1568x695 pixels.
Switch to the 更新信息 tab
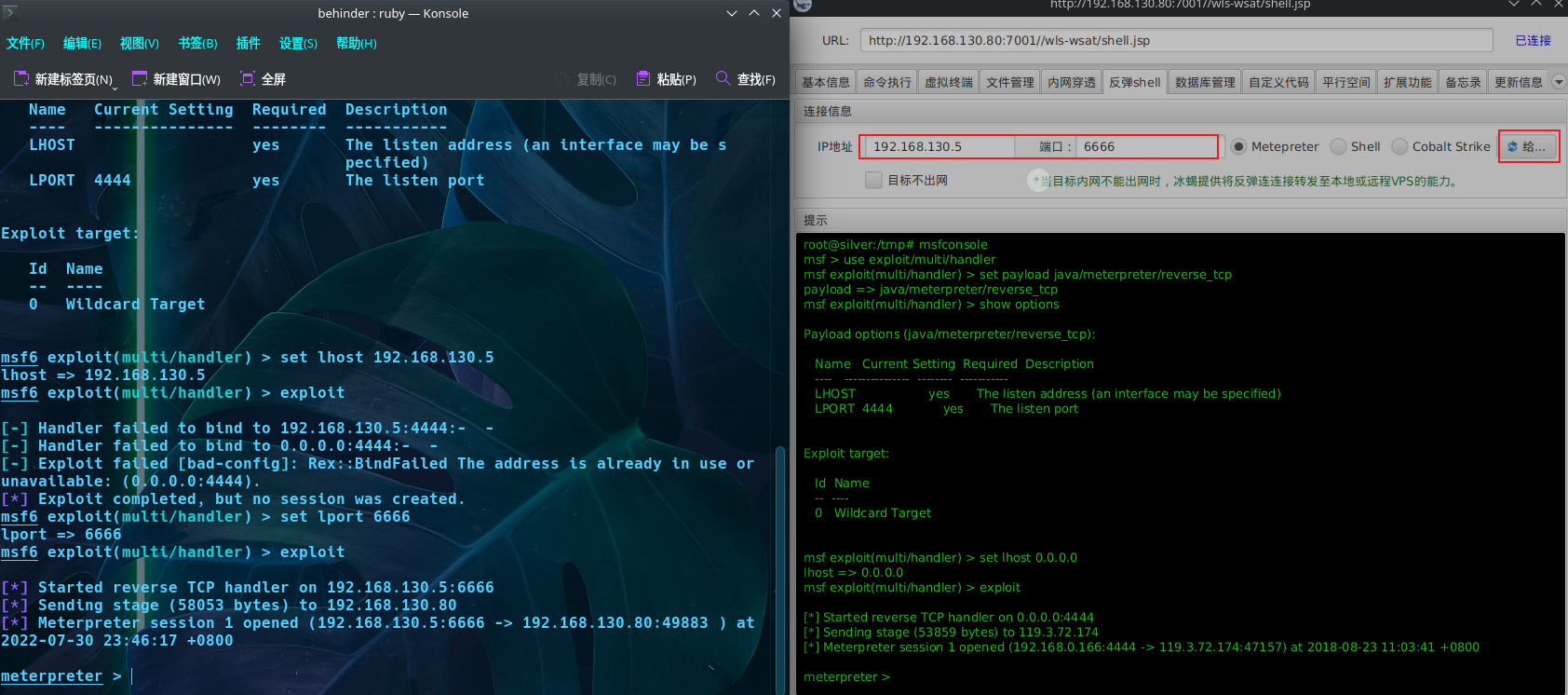click(x=1519, y=82)
